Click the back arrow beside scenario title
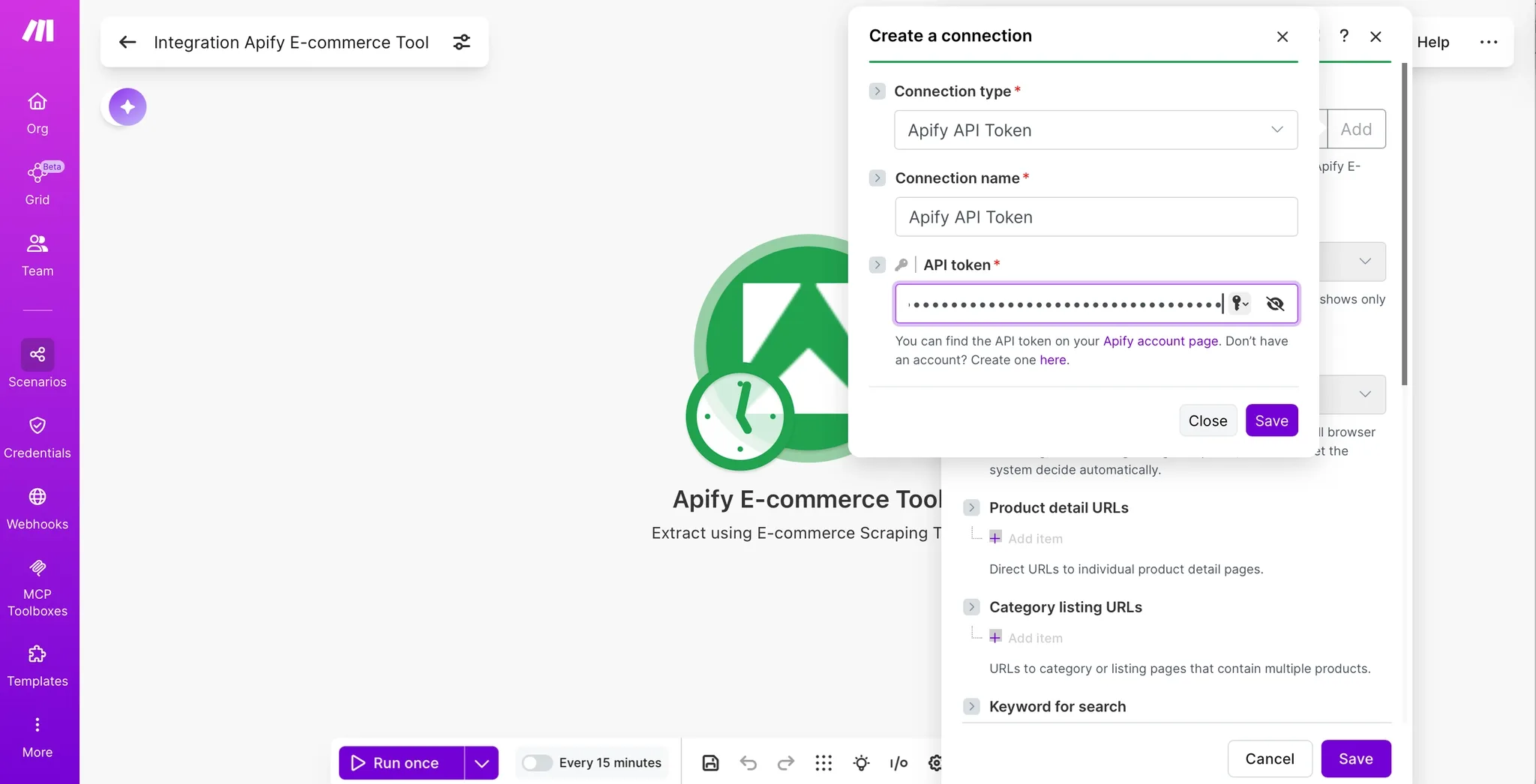Viewport: 1536px width, 784px height. (x=127, y=42)
